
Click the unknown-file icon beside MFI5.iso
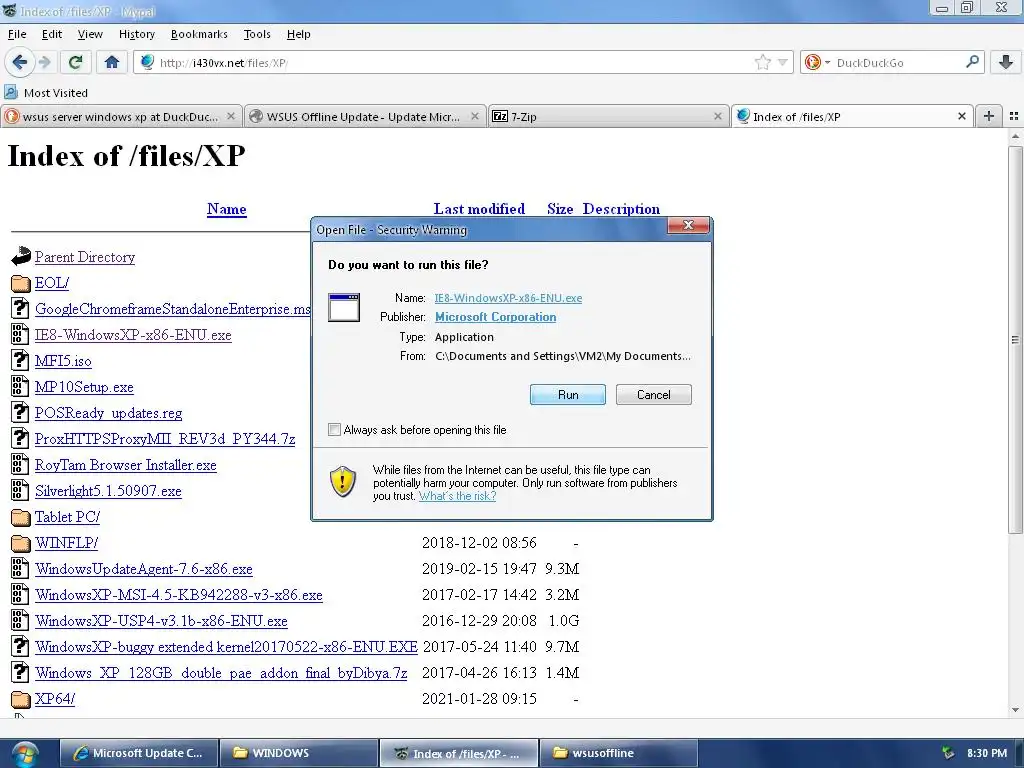20,360
